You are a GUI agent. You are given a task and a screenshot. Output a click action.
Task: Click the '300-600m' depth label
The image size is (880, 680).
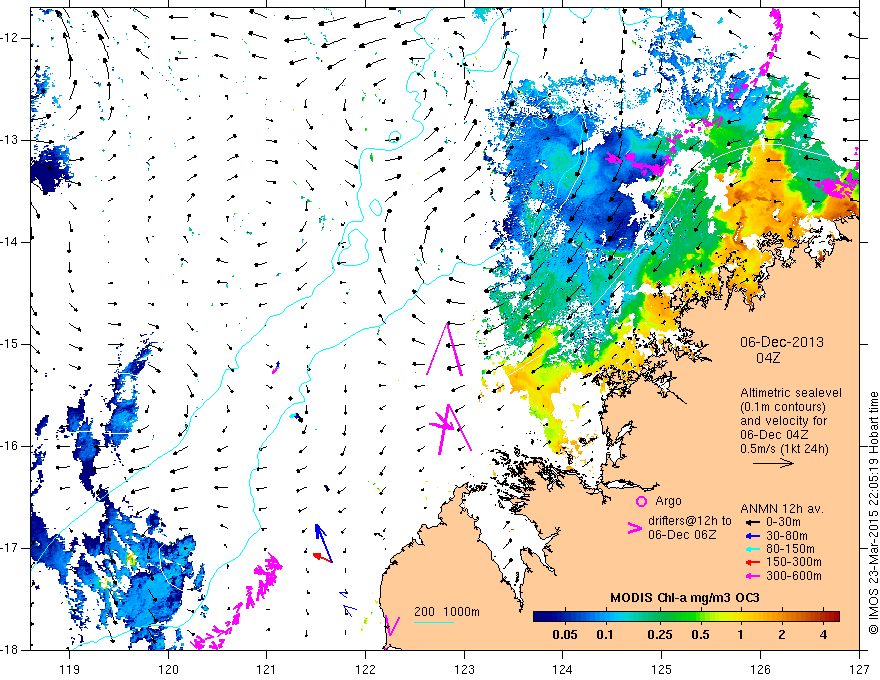point(794,576)
